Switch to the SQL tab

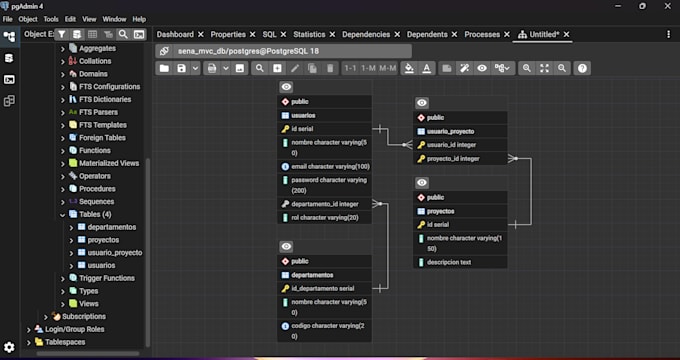pyautogui.click(x=269, y=34)
